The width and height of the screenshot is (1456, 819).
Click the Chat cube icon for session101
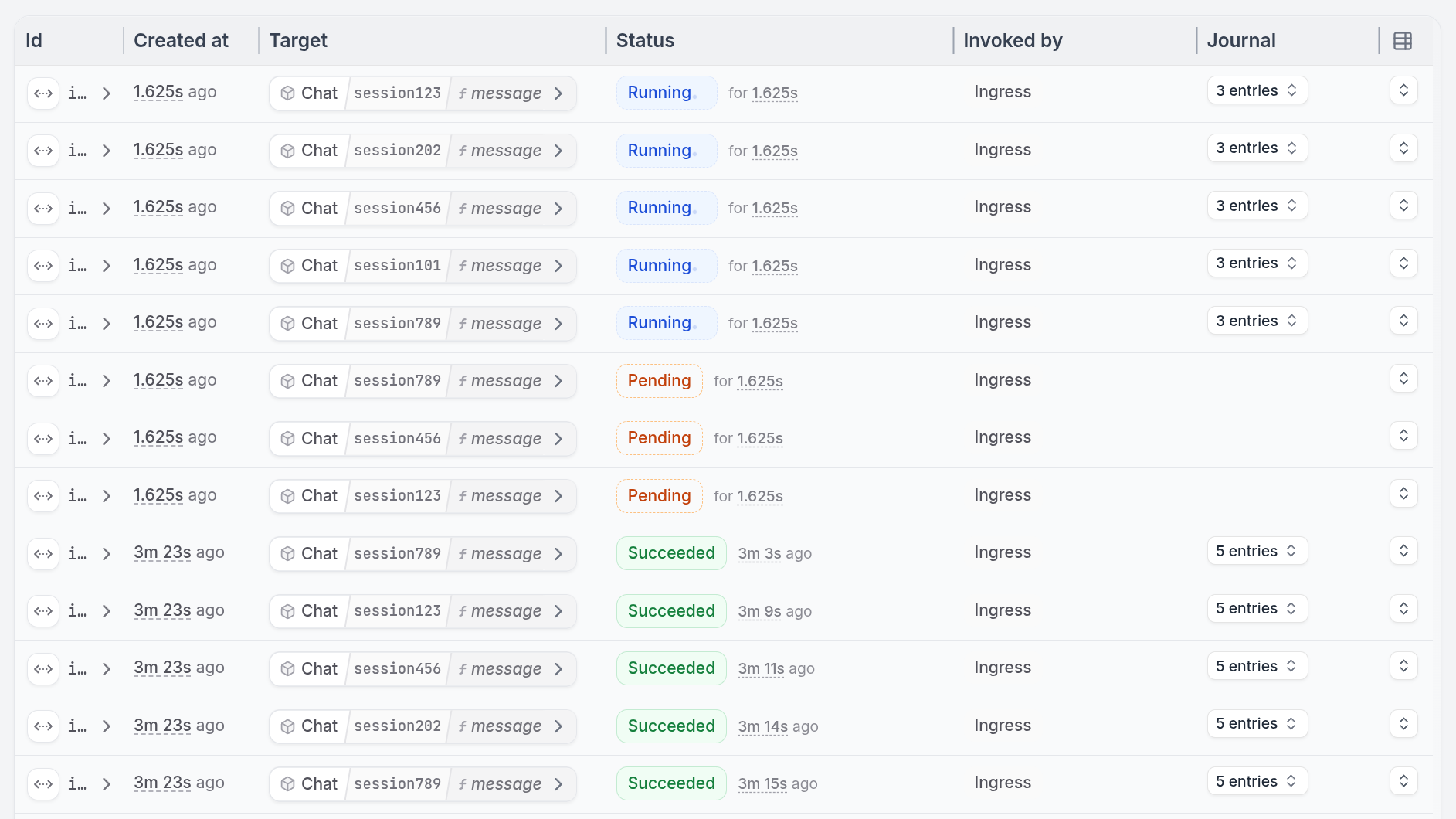(288, 265)
